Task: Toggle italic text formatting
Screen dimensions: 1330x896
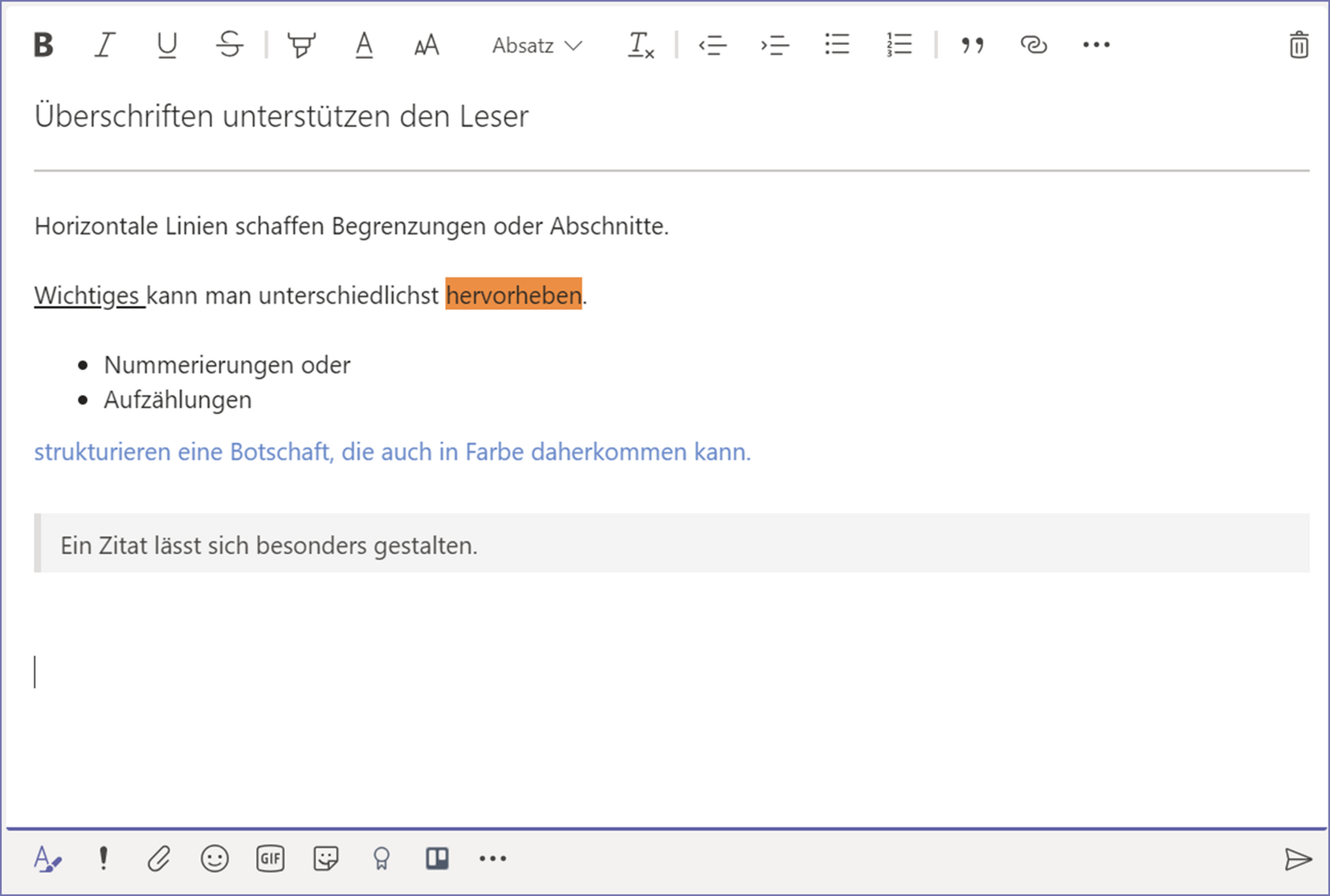Action: (x=104, y=45)
